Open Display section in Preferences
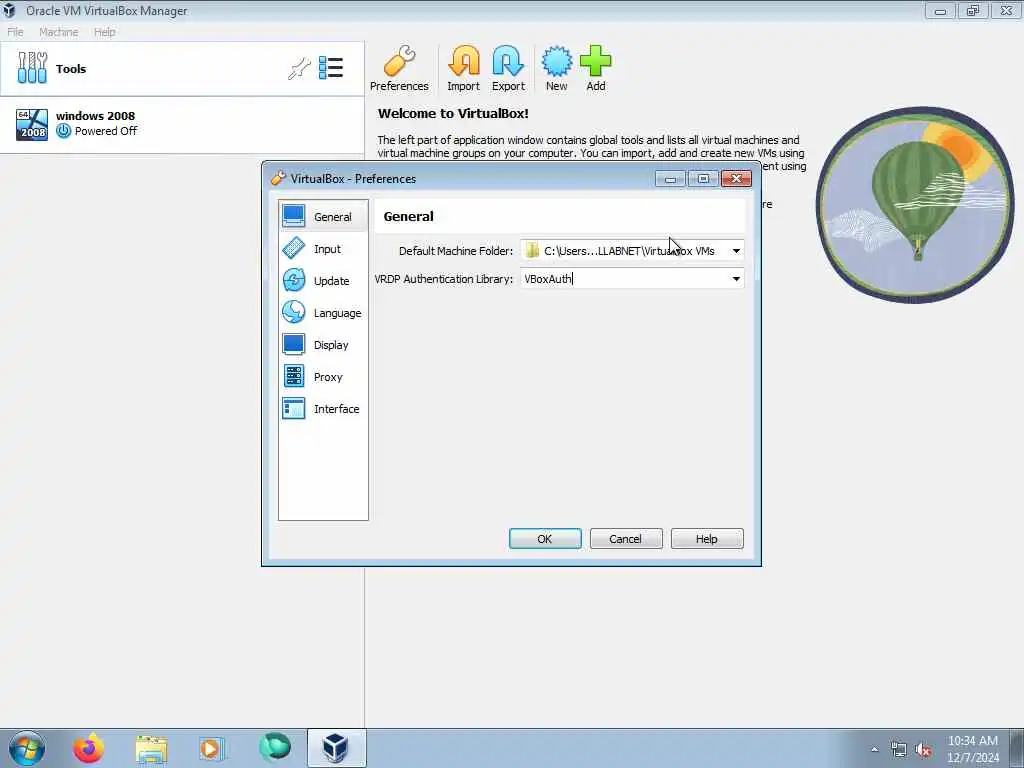Image resolution: width=1024 pixels, height=768 pixels. [x=323, y=345]
